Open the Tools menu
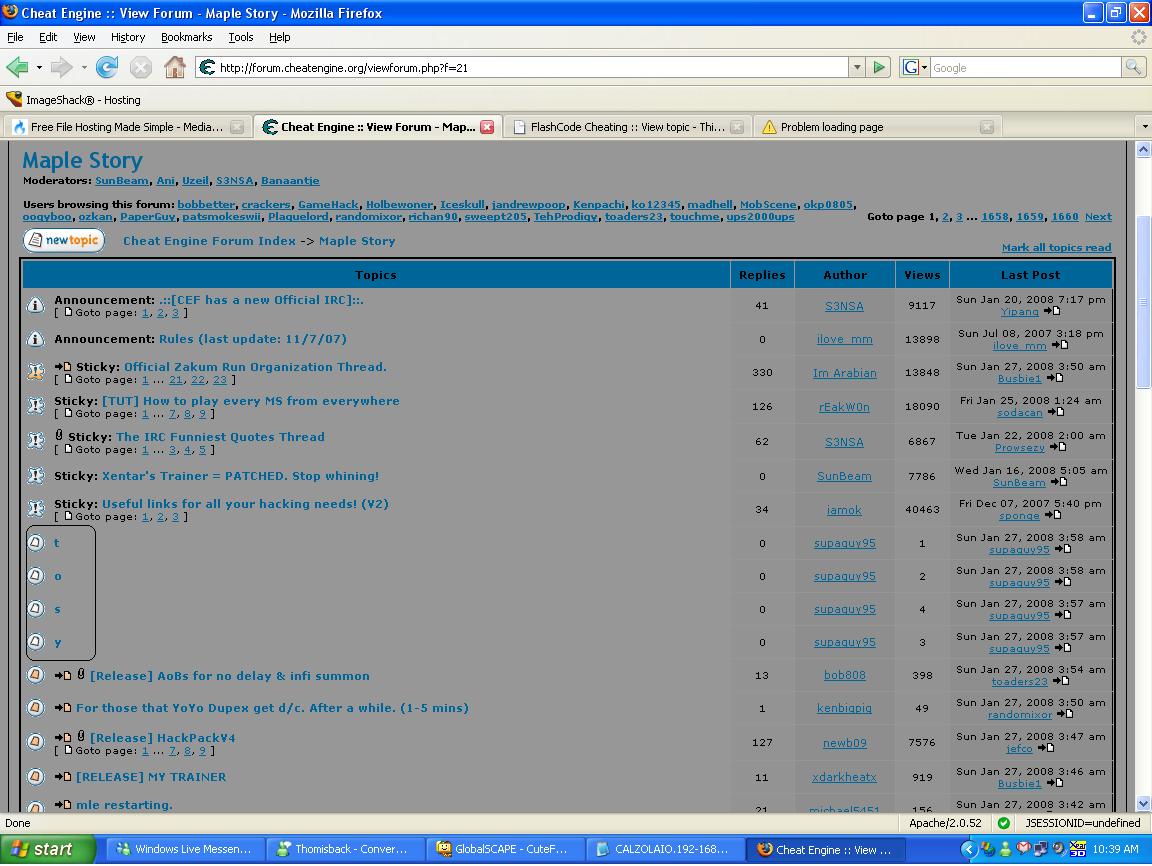The width and height of the screenshot is (1152, 866). (240, 37)
